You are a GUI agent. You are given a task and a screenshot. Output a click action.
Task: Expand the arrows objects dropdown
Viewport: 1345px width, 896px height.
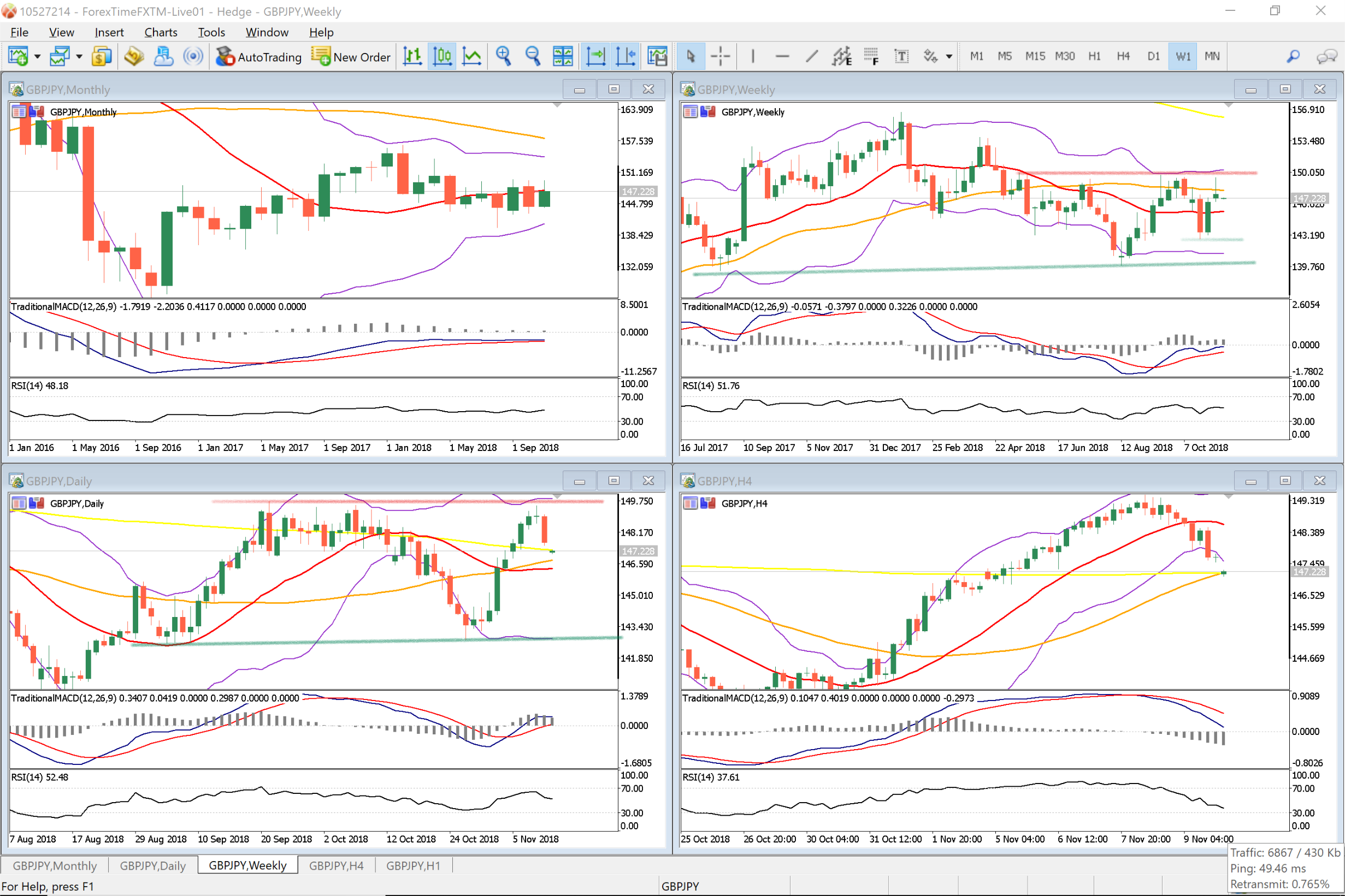click(x=949, y=56)
